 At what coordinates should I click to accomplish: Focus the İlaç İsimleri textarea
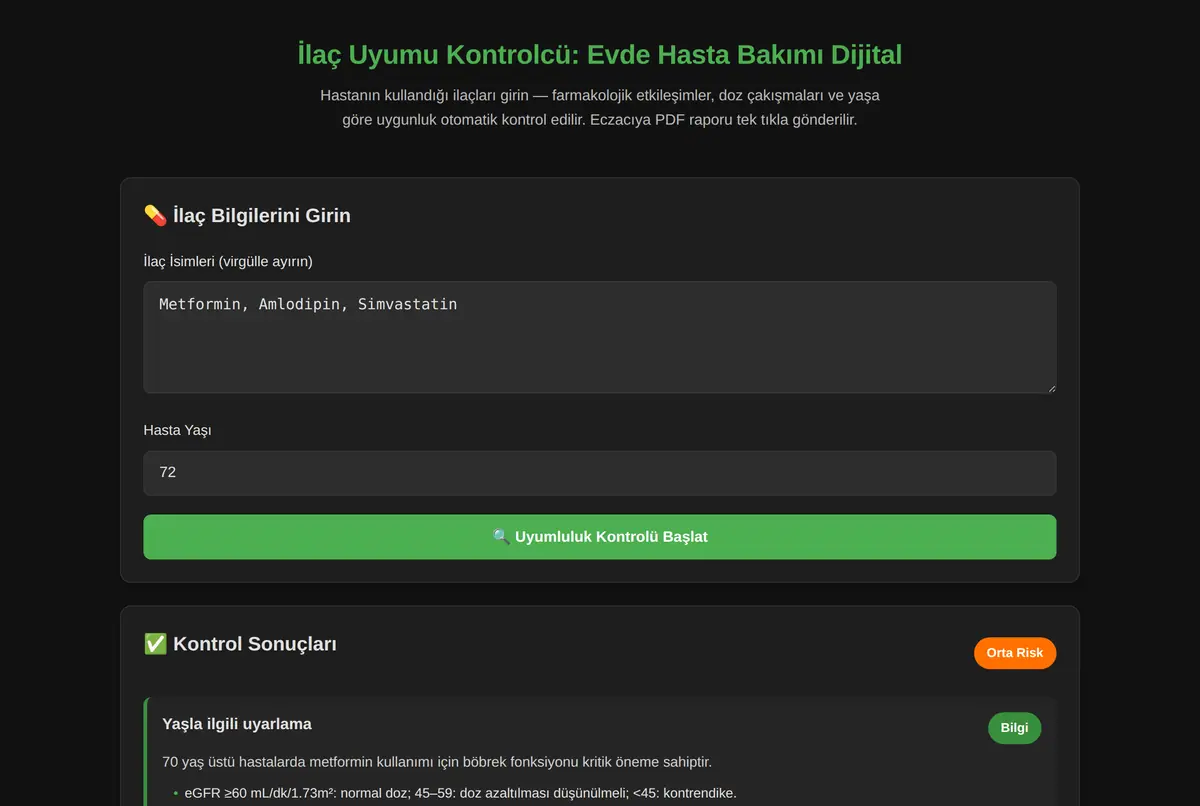[600, 337]
